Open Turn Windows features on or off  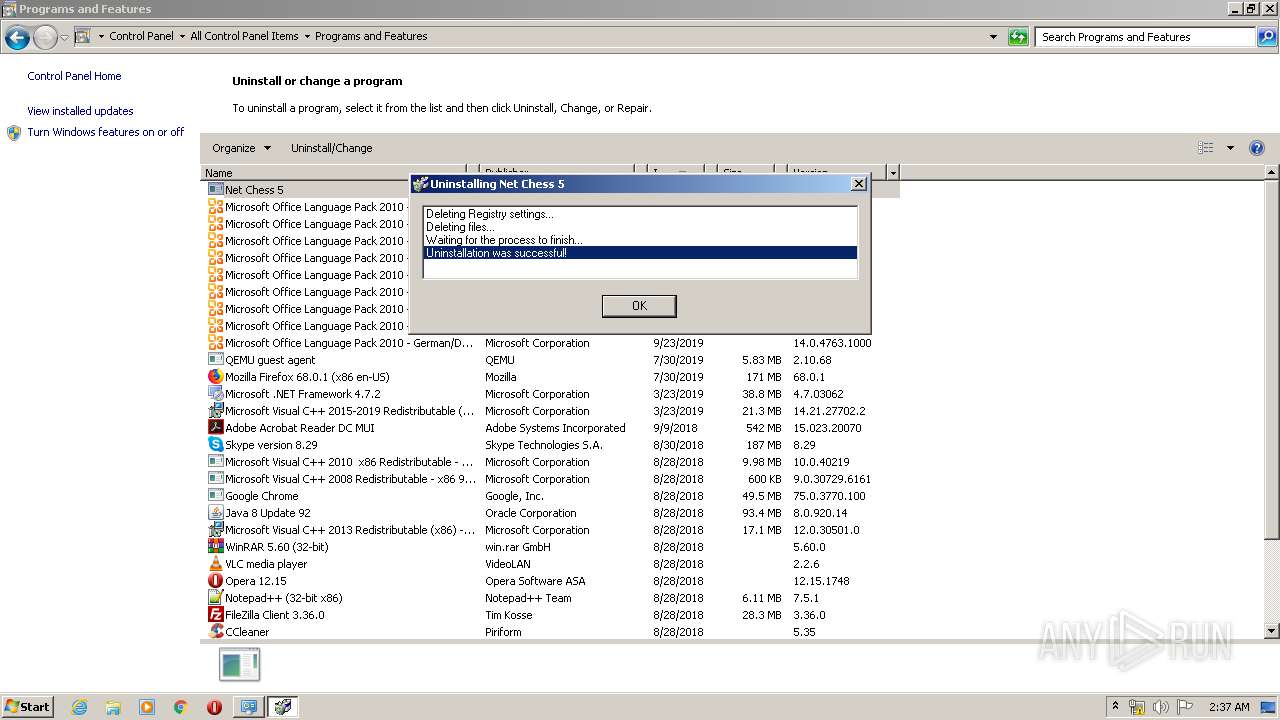coord(105,132)
